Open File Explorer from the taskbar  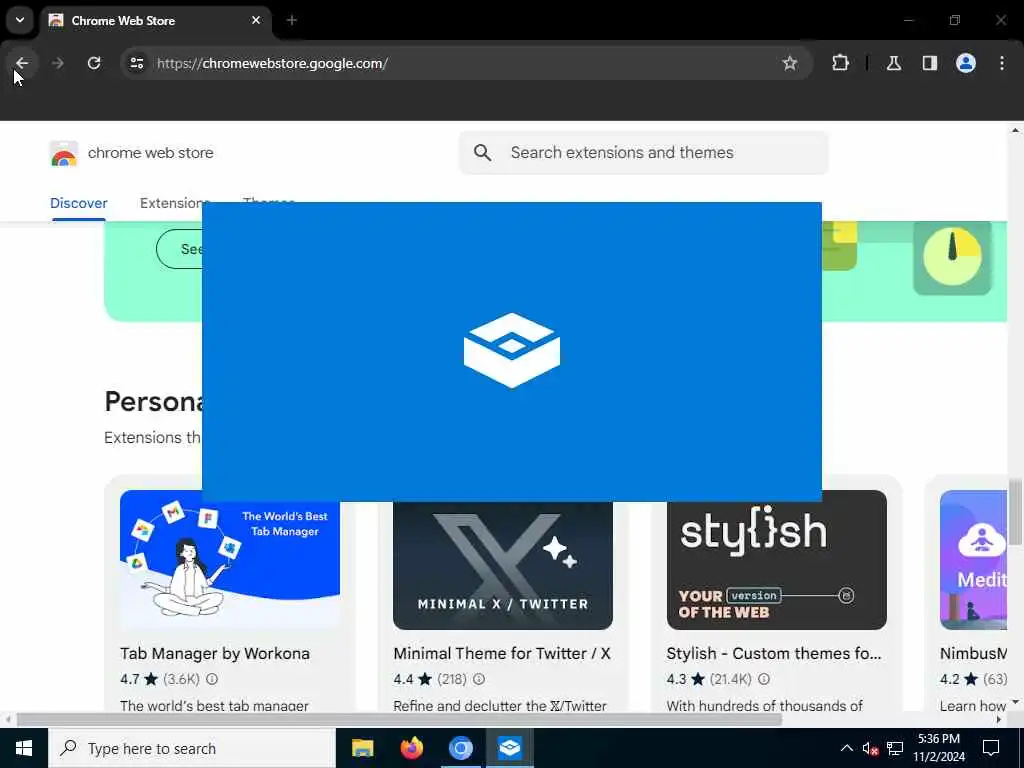(x=362, y=748)
